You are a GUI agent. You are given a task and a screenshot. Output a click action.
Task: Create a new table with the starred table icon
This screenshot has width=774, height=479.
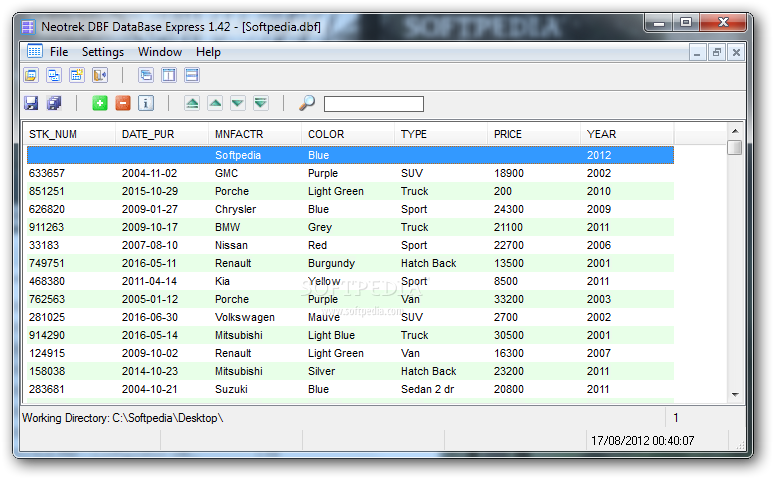pyautogui.click(x=77, y=75)
